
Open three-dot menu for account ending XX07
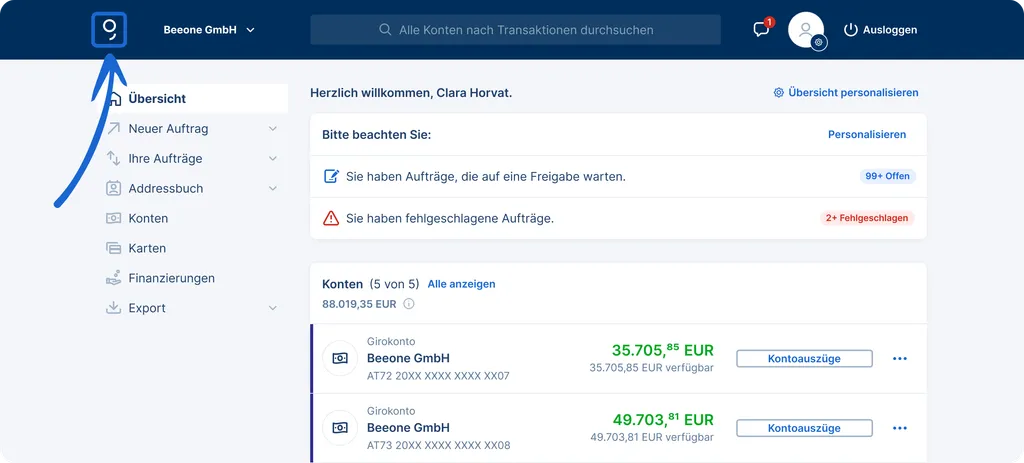[899, 358]
